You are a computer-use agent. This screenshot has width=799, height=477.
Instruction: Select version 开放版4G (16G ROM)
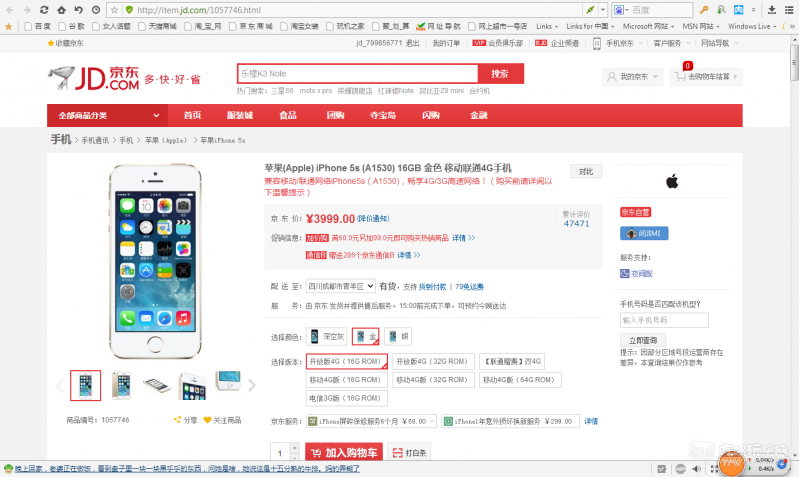(x=347, y=361)
